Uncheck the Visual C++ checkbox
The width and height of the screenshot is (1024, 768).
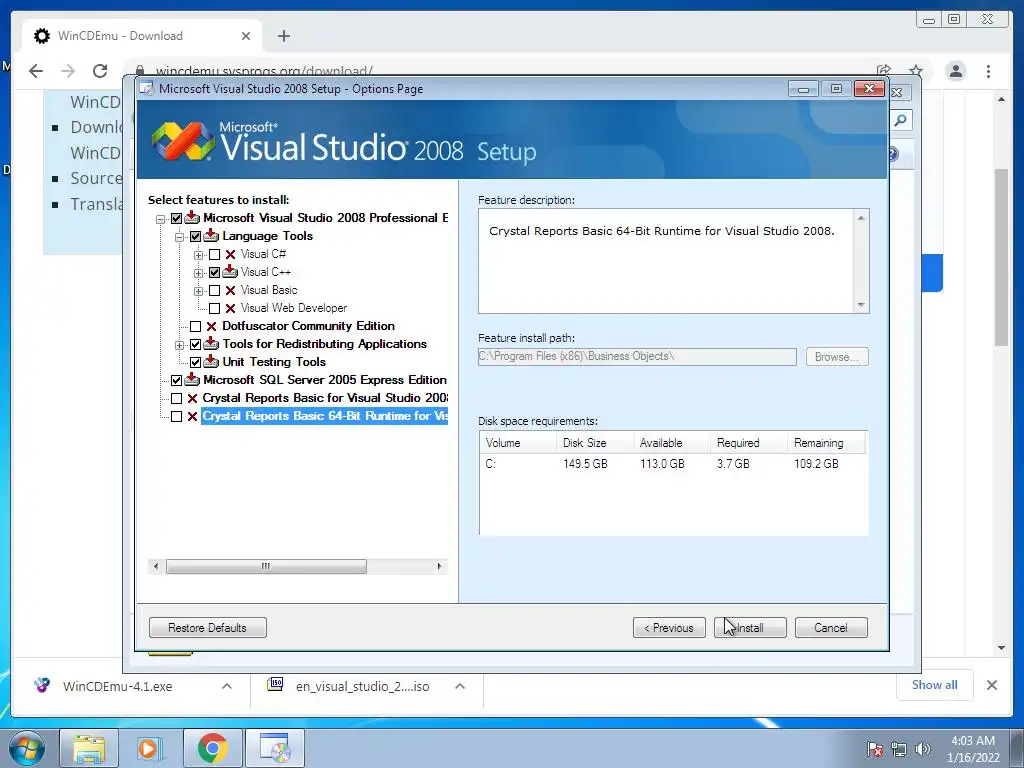(214, 272)
